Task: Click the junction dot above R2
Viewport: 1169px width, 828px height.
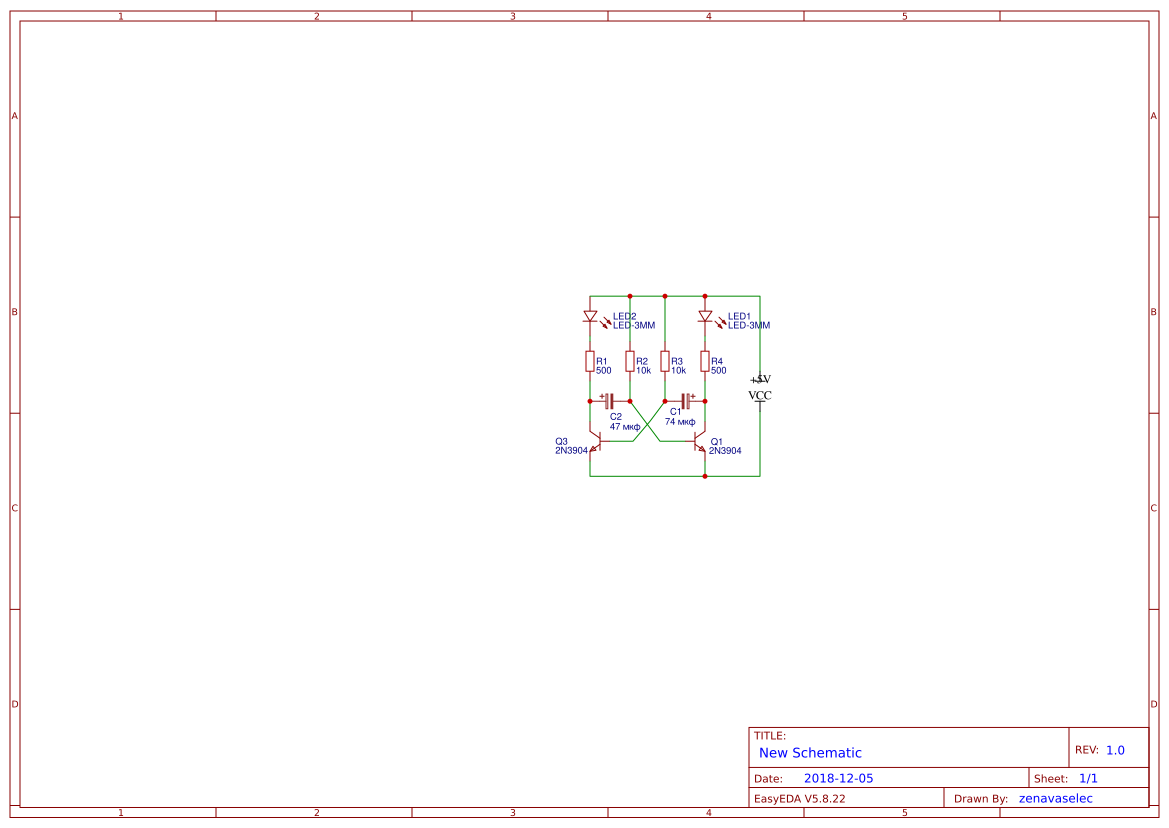Action: (x=630, y=296)
